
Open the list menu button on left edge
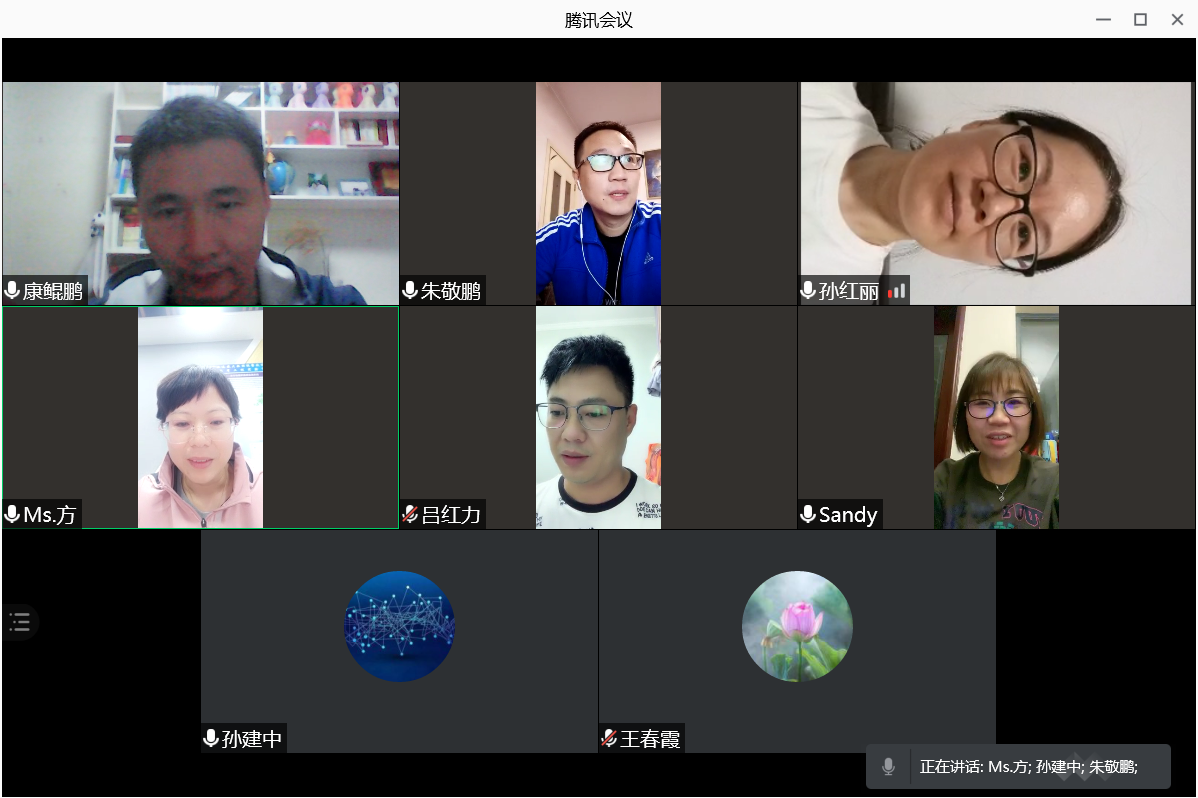coord(20,622)
